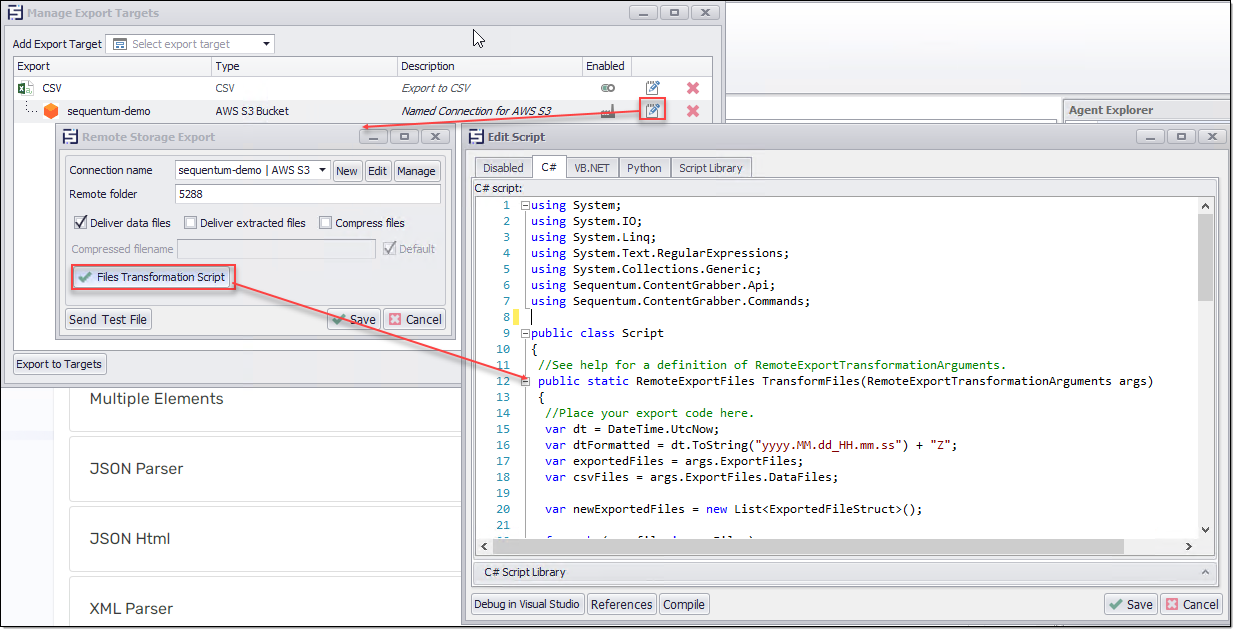Delete the CSV export target
This screenshot has width=1236, height=632.
(692, 88)
